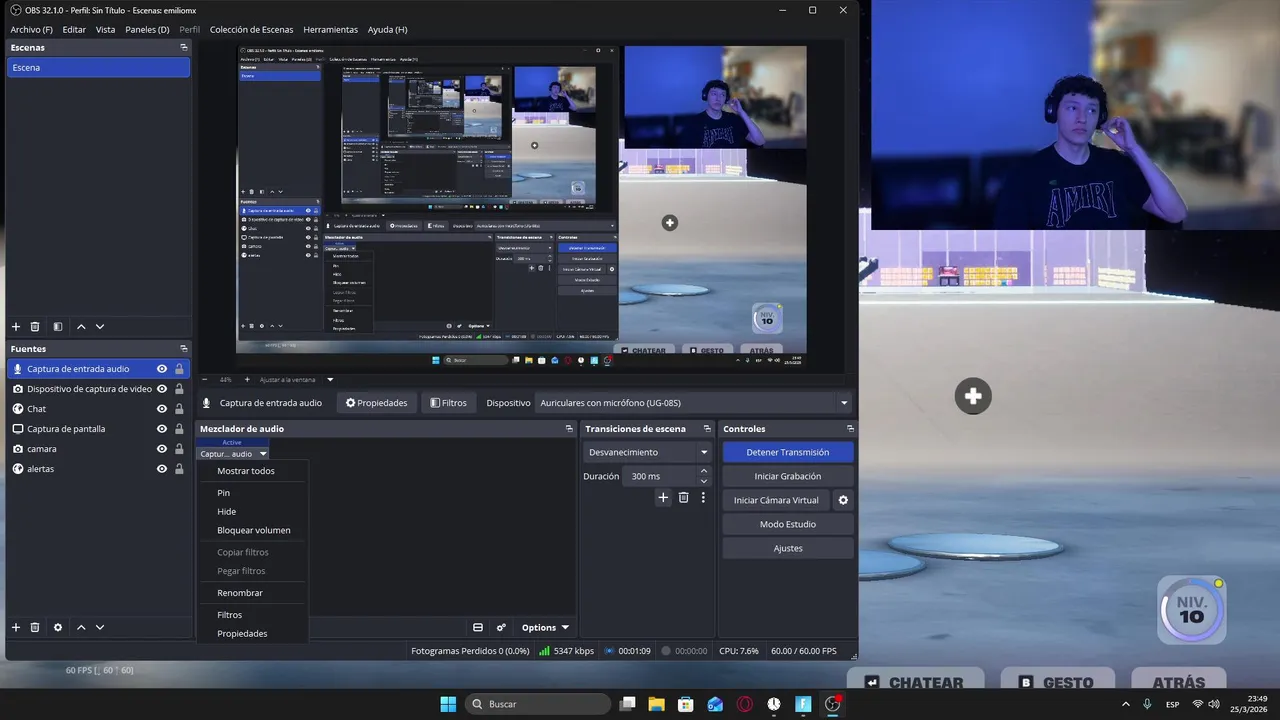Click the 300 ms duration field
1280x720 pixels.
(659, 476)
